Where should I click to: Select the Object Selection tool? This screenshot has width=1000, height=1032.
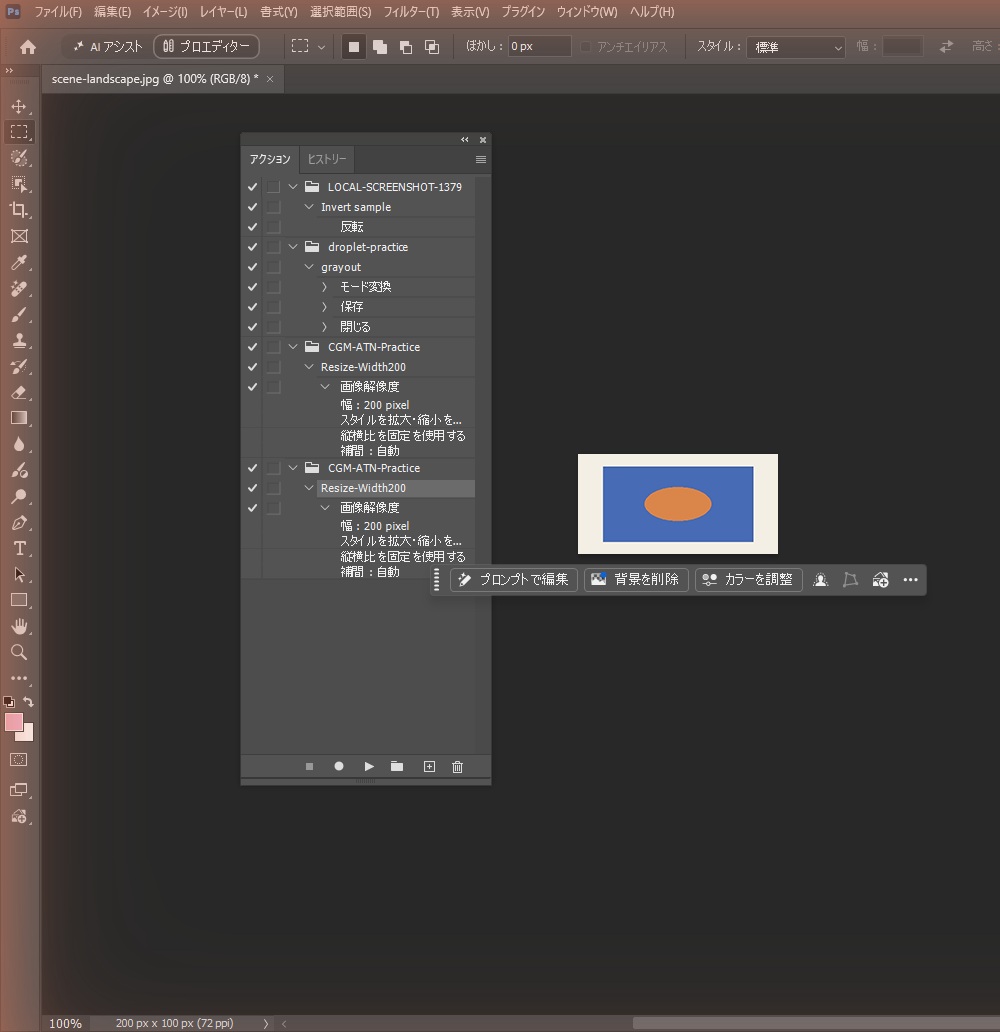coord(19,184)
